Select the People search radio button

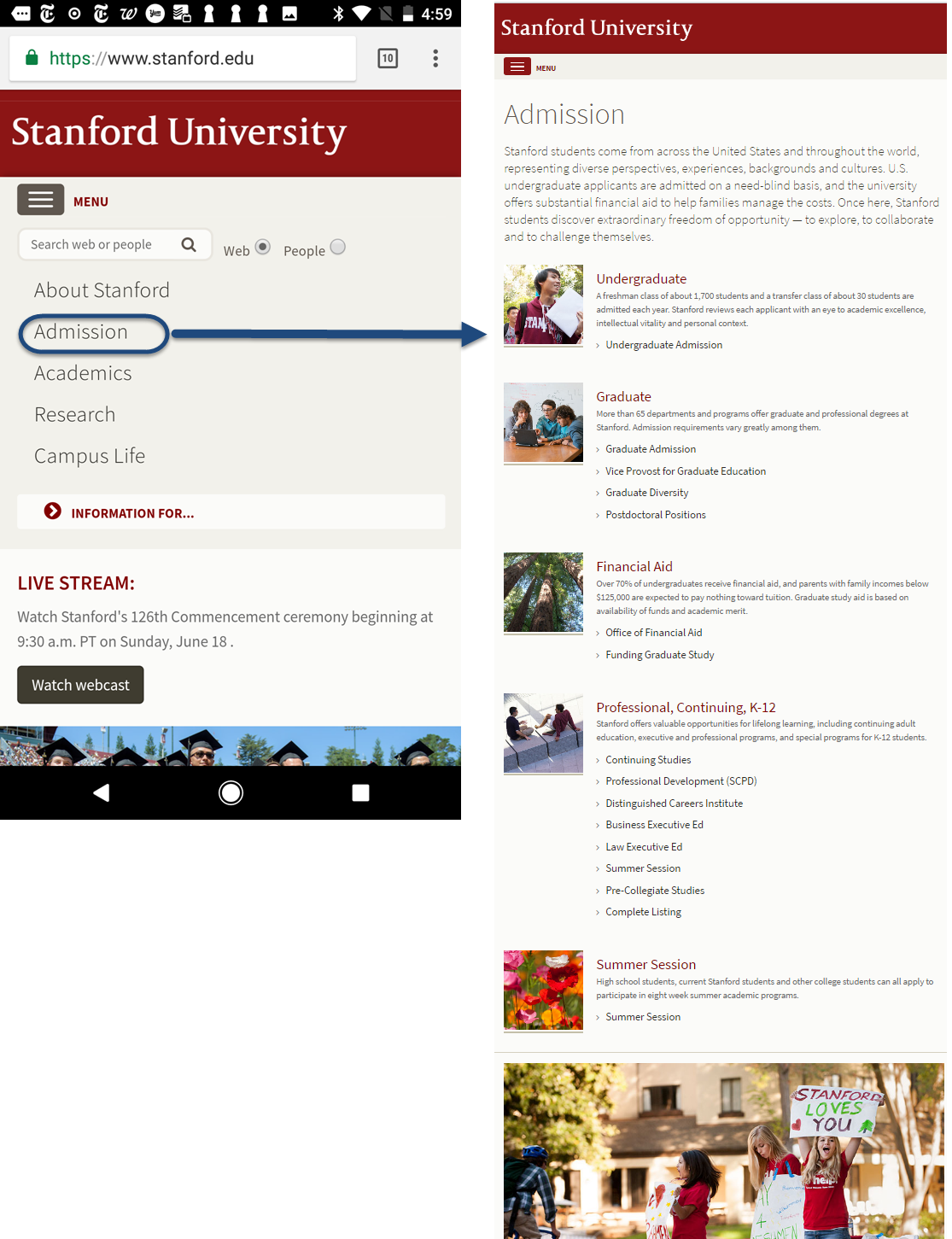(x=338, y=247)
